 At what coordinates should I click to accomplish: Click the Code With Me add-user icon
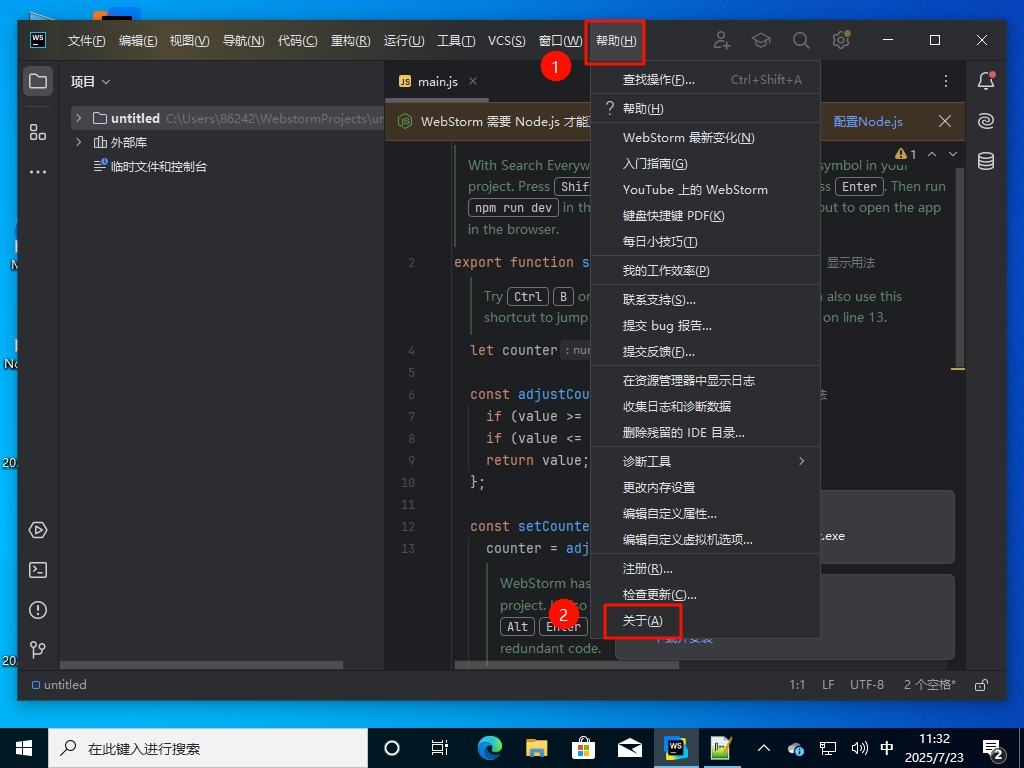tap(722, 40)
